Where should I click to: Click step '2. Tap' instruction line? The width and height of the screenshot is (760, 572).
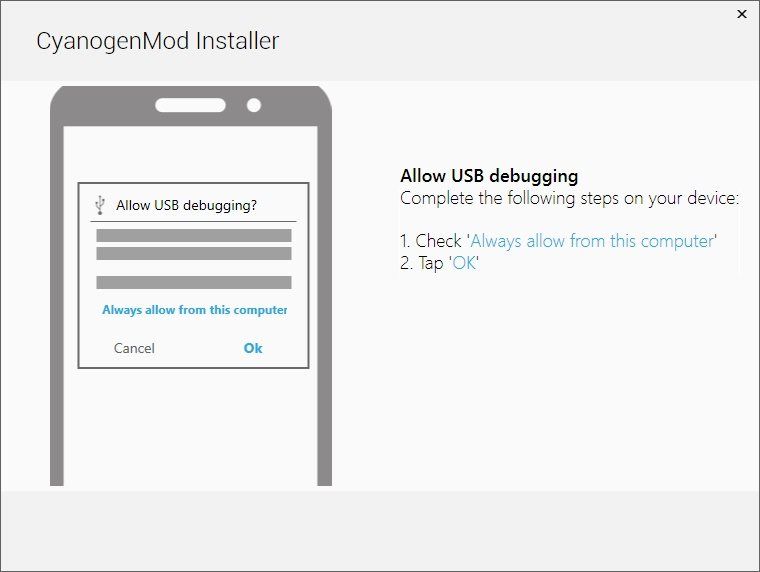click(x=440, y=263)
